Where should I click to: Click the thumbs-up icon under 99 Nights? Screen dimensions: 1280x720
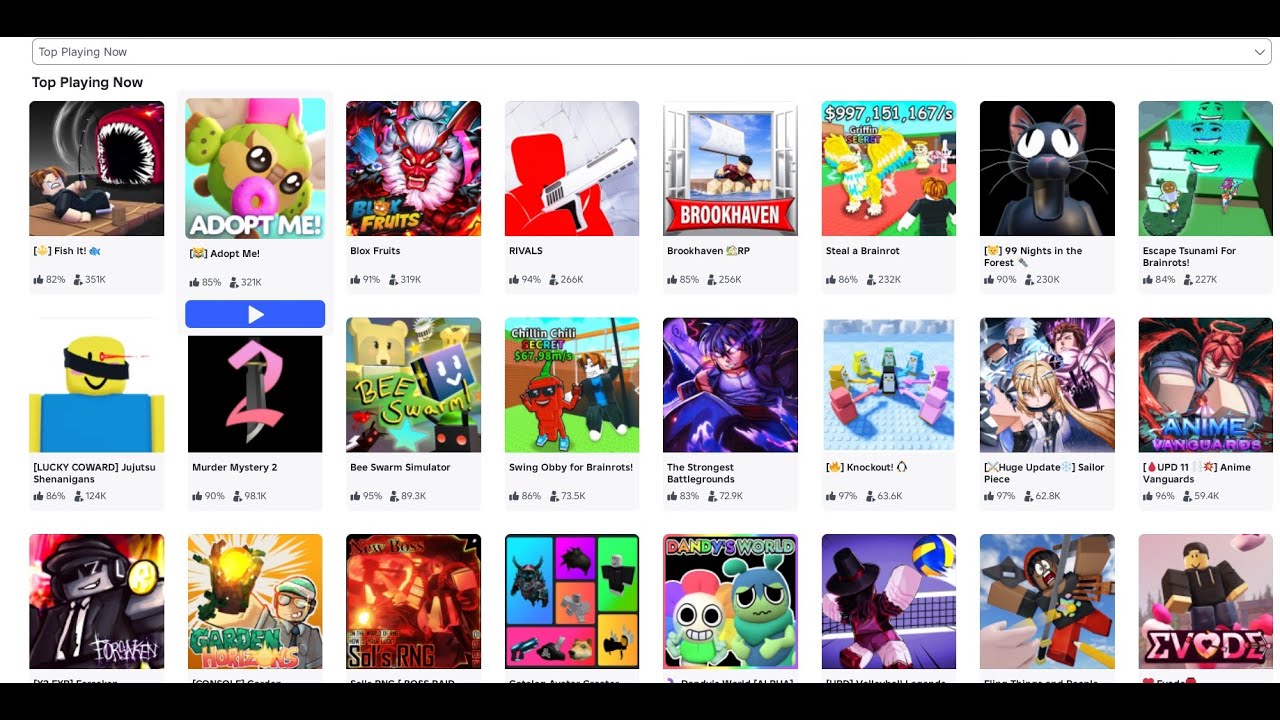point(989,280)
